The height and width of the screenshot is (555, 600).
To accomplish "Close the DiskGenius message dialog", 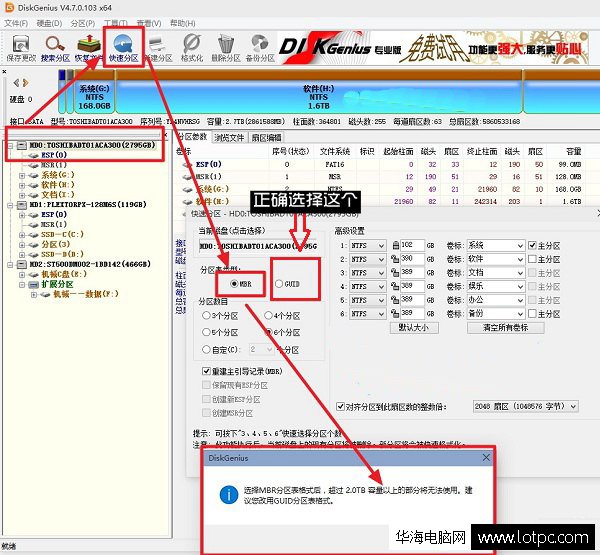I will pyautogui.click(x=486, y=457).
